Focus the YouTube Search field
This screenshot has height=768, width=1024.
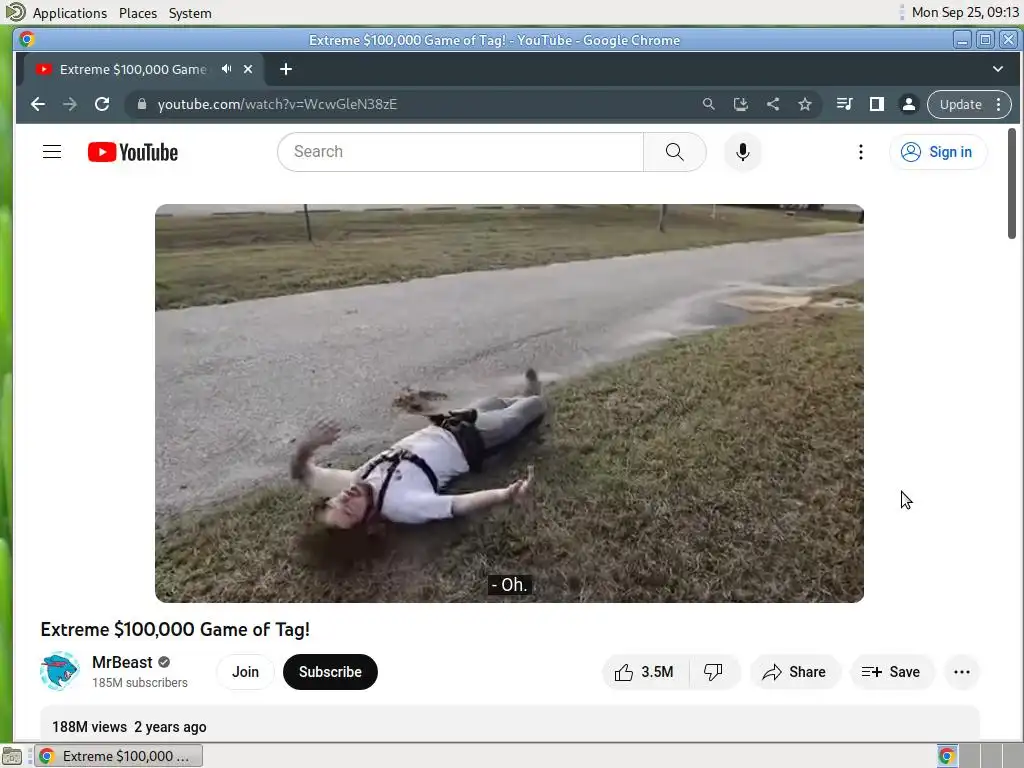point(460,152)
